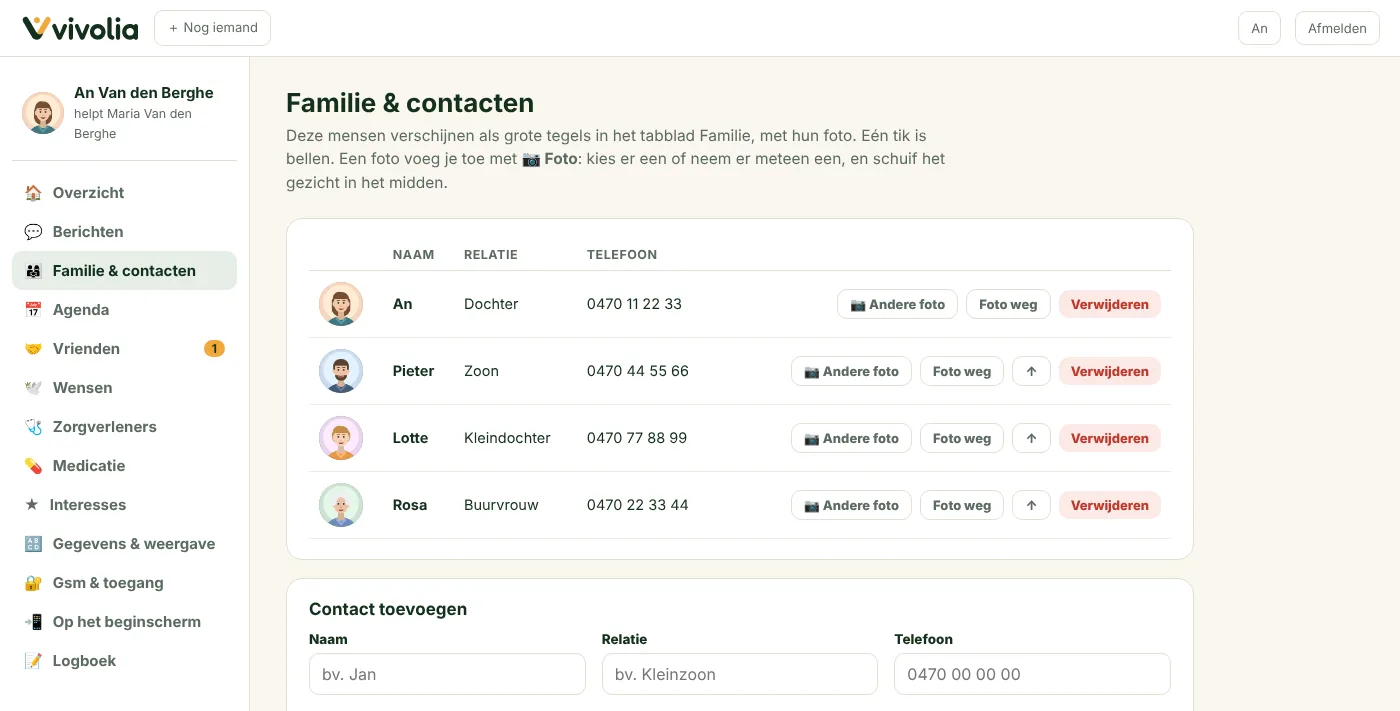Screen dimensions: 1400x711
Task: Click the Nog iemand button
Action: coord(212,28)
